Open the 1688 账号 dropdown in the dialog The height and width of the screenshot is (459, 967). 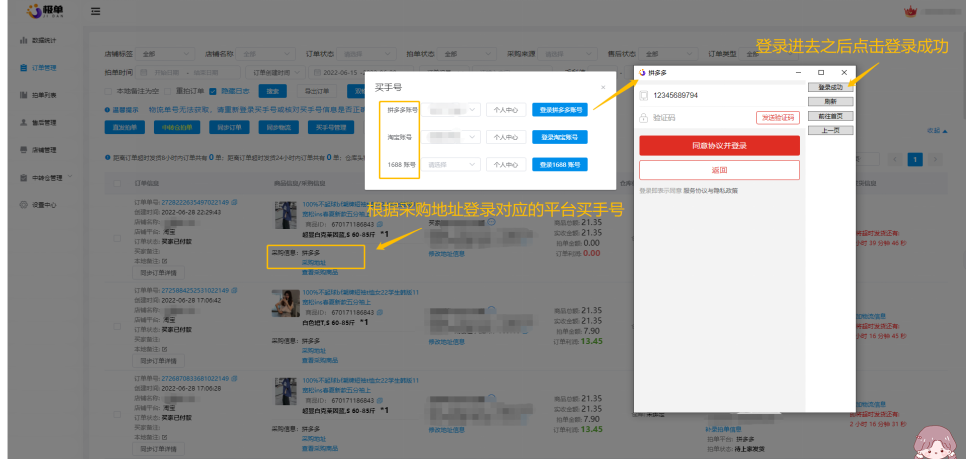451,165
